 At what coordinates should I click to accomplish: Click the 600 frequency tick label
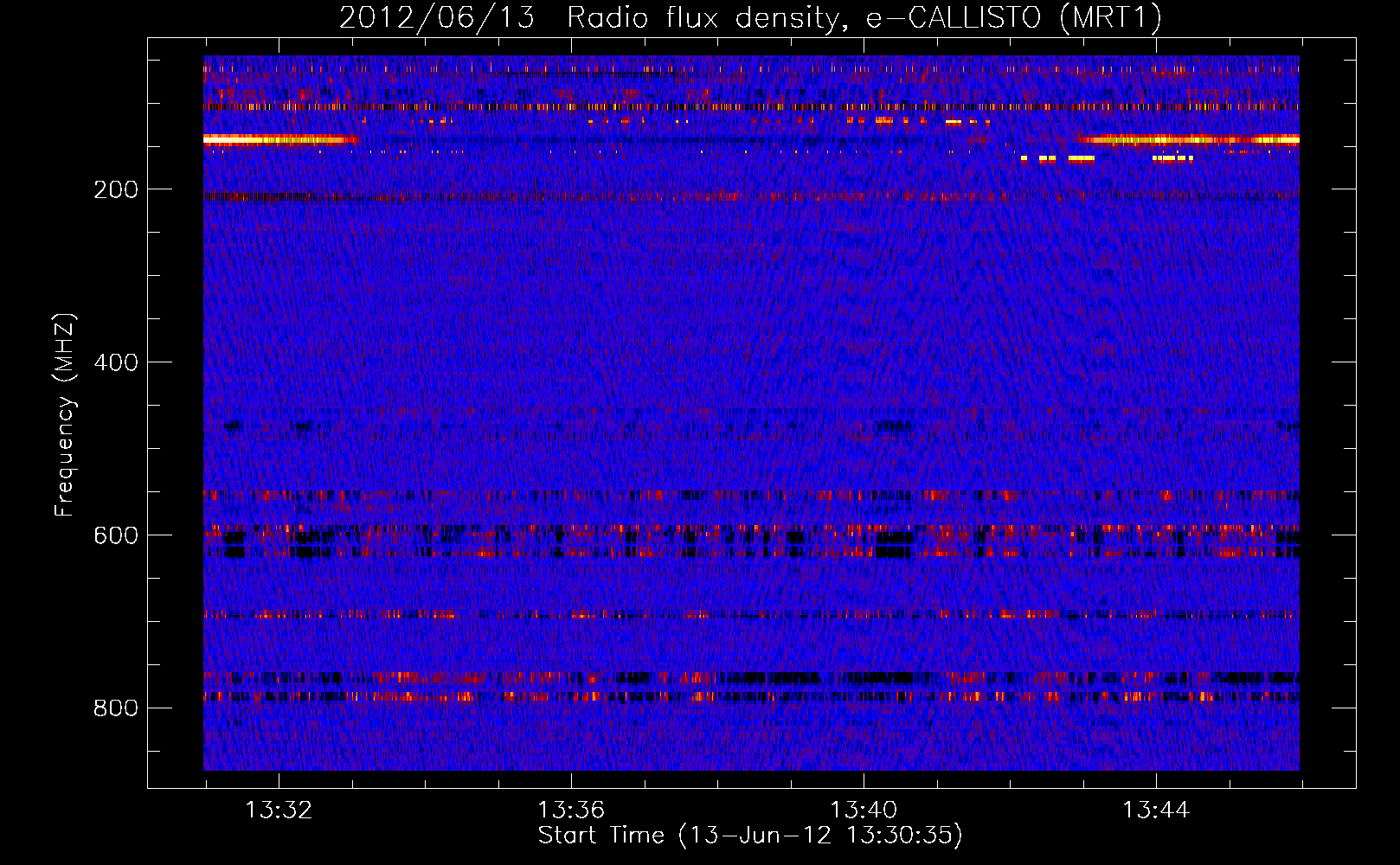tap(116, 535)
